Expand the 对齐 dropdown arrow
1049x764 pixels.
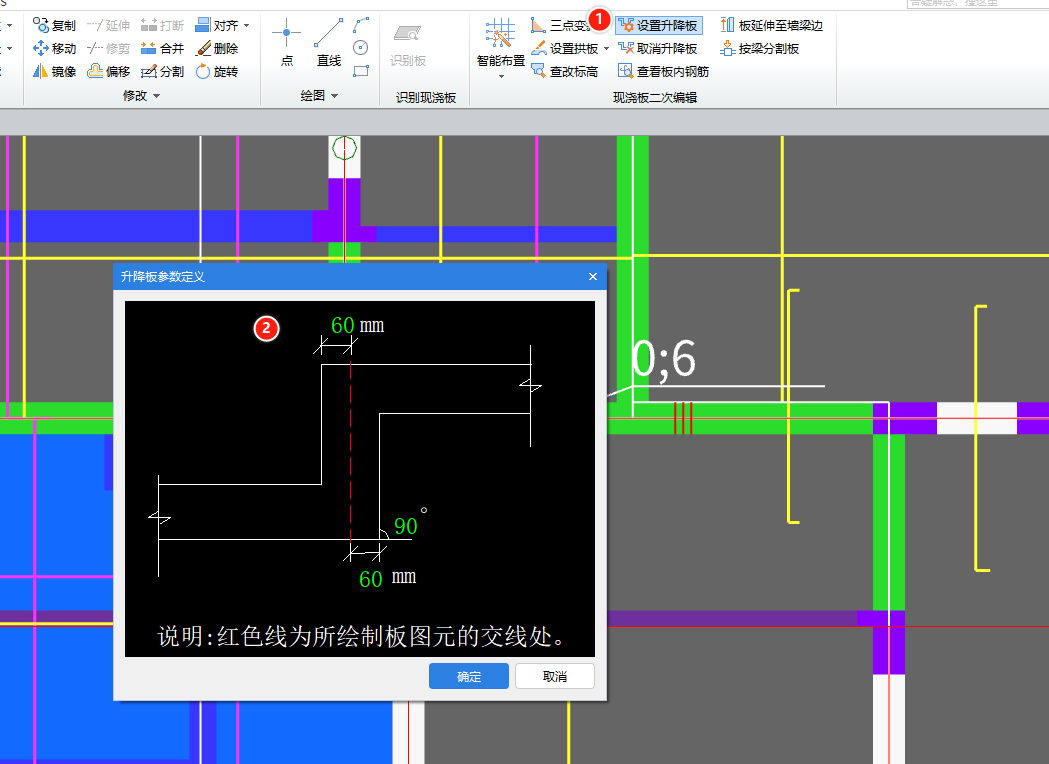(247, 25)
